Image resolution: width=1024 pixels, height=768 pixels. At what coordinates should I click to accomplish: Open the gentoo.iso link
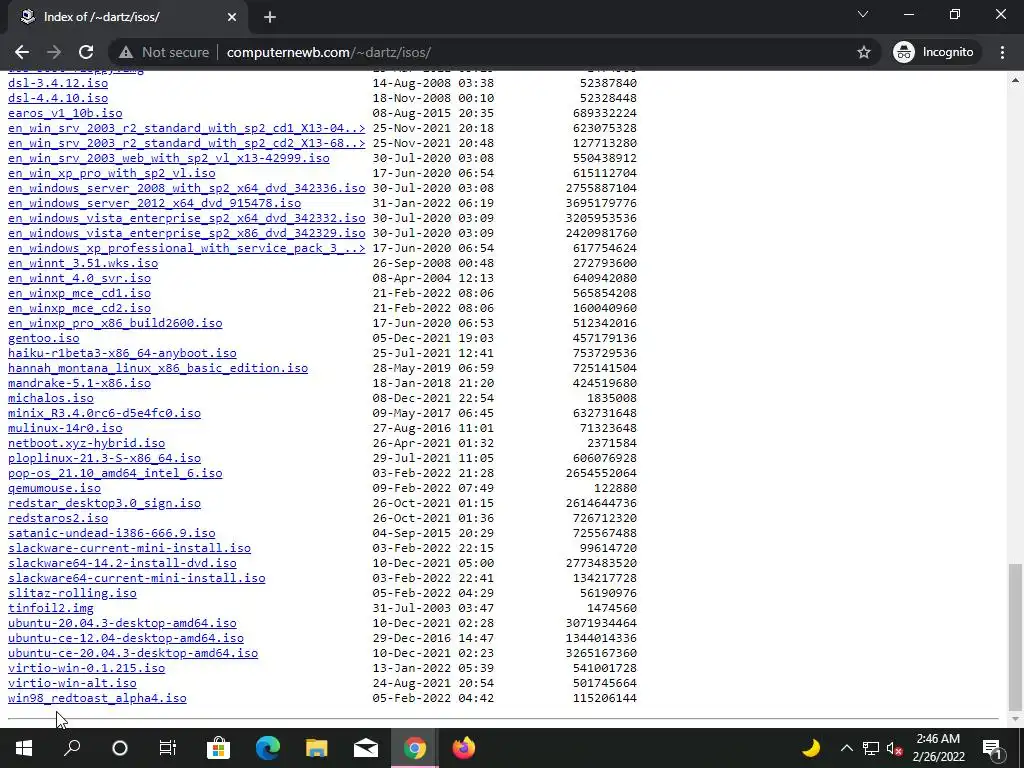point(44,338)
